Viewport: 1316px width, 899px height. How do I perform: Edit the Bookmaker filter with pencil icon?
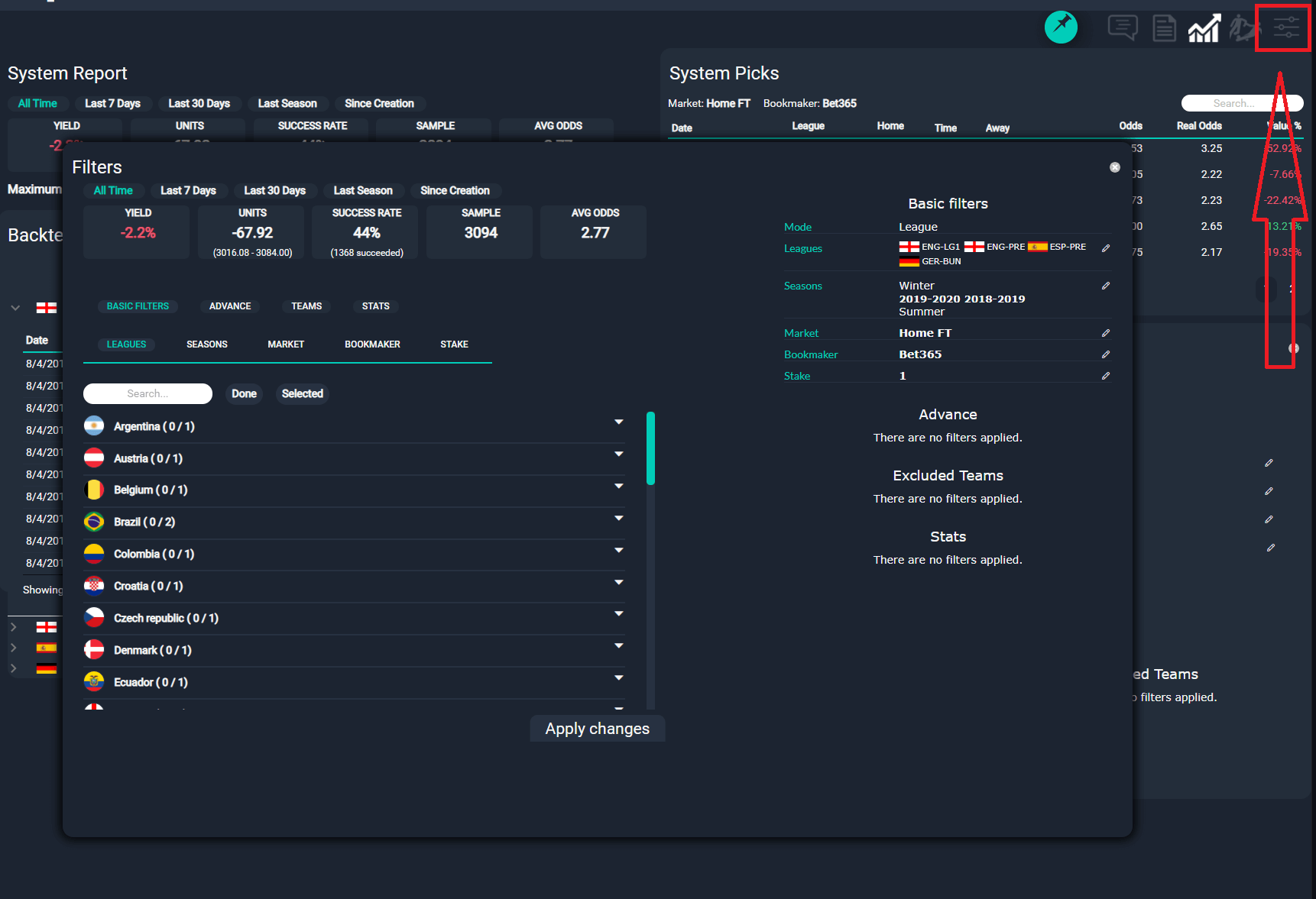pos(1106,354)
